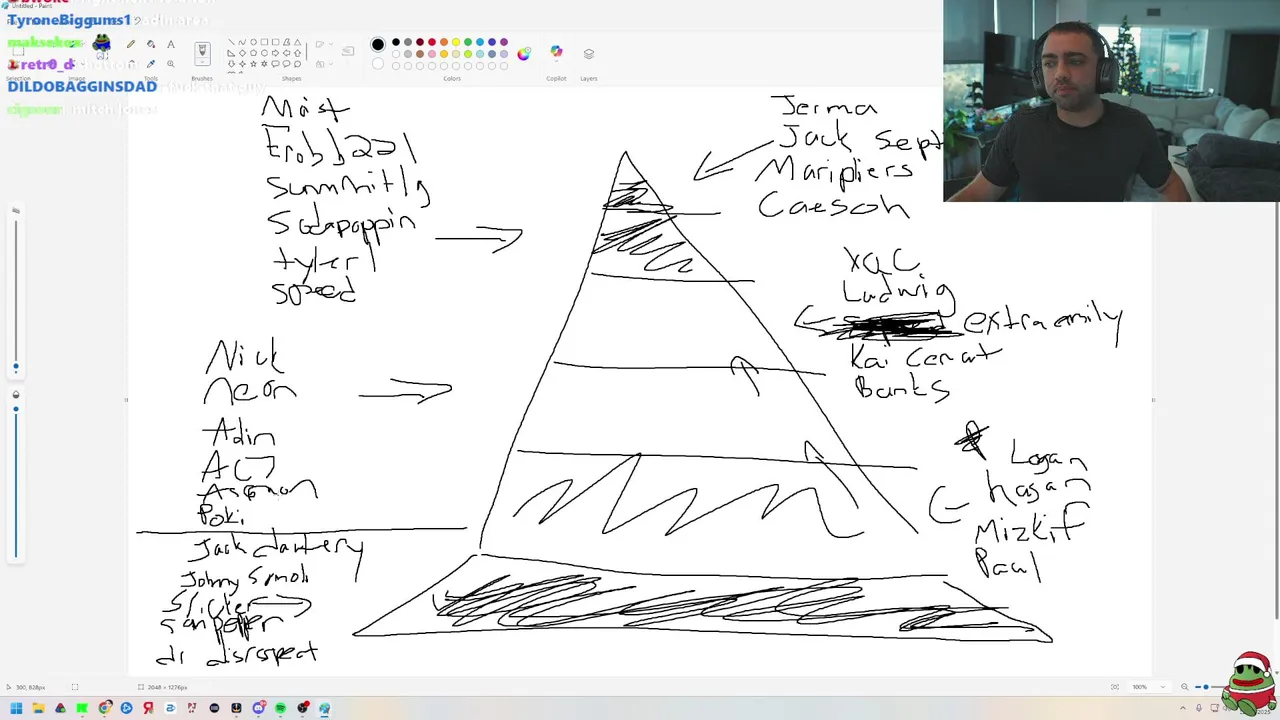Open Chrome from the taskbar
The width and height of the screenshot is (1280, 720).
click(x=104, y=708)
